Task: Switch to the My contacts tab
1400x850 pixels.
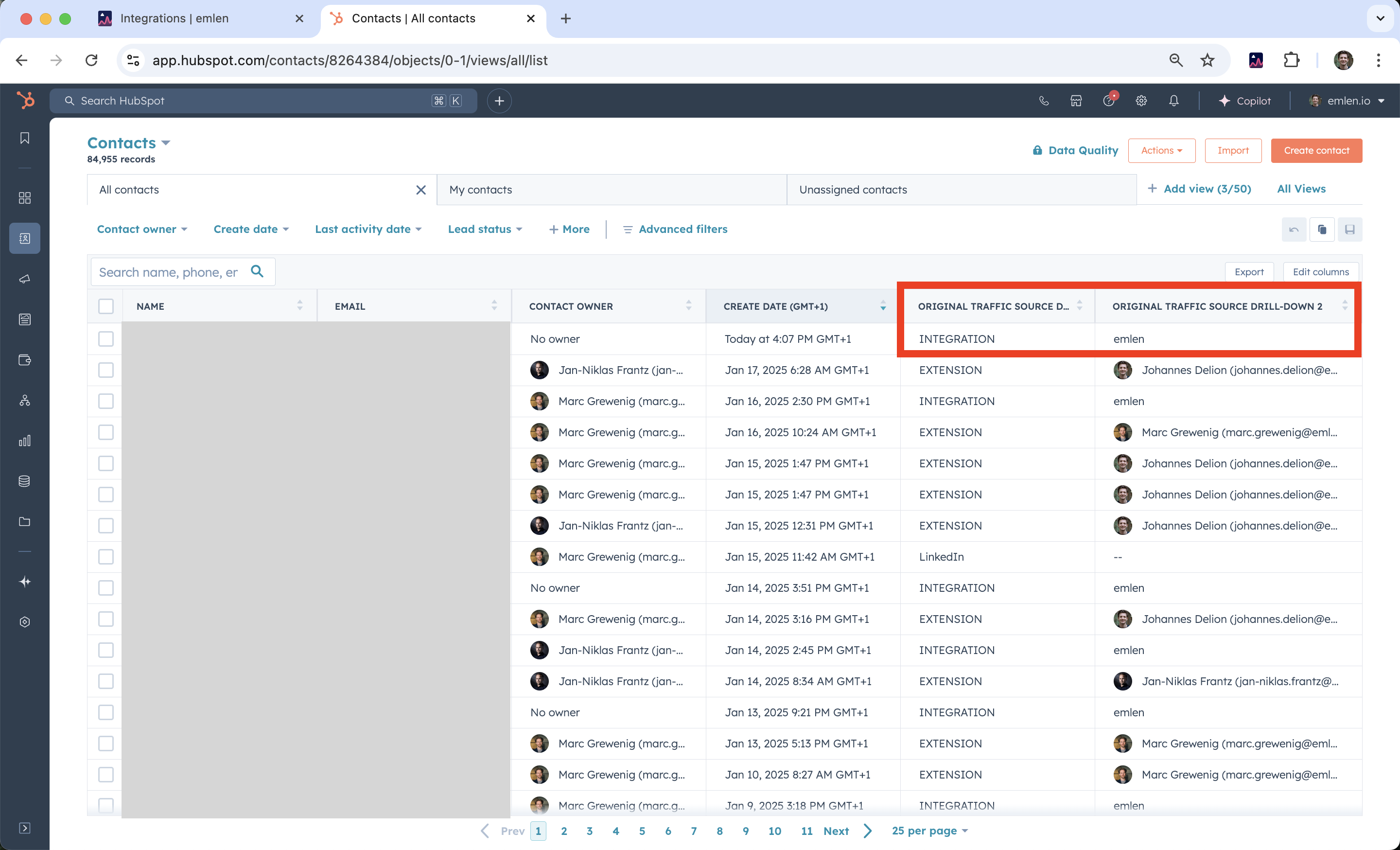Action: (481, 190)
